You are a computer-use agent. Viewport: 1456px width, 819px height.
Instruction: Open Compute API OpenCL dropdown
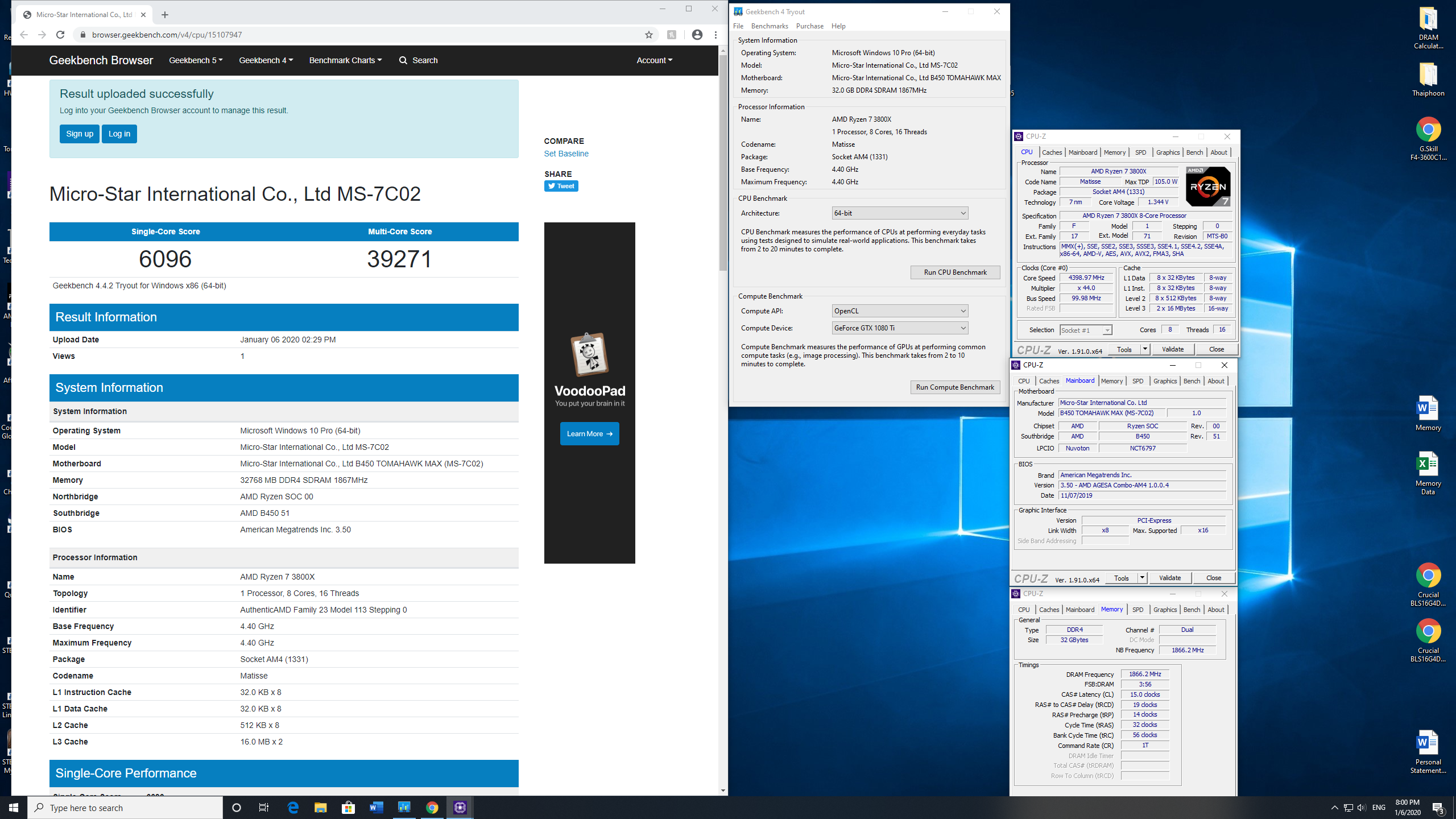[900, 311]
